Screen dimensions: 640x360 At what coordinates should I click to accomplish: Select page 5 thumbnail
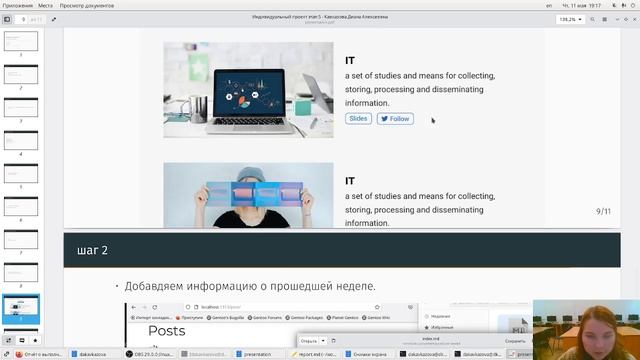(21, 173)
